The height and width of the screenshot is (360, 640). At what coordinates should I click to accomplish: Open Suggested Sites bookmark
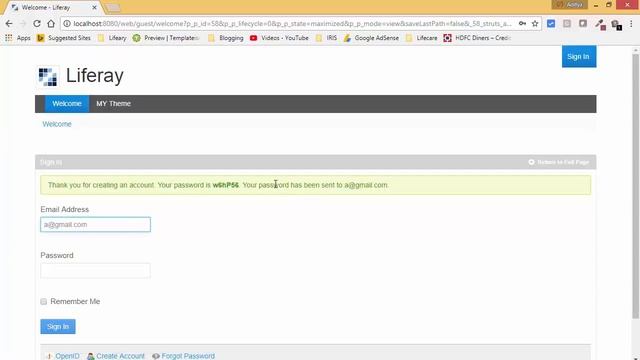point(64,38)
